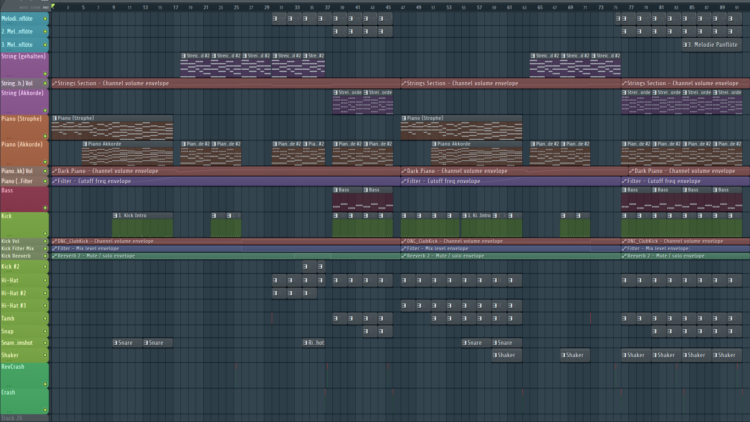
Task: Mute the 2. Mel..nflöte track
Action: (x=45, y=32)
